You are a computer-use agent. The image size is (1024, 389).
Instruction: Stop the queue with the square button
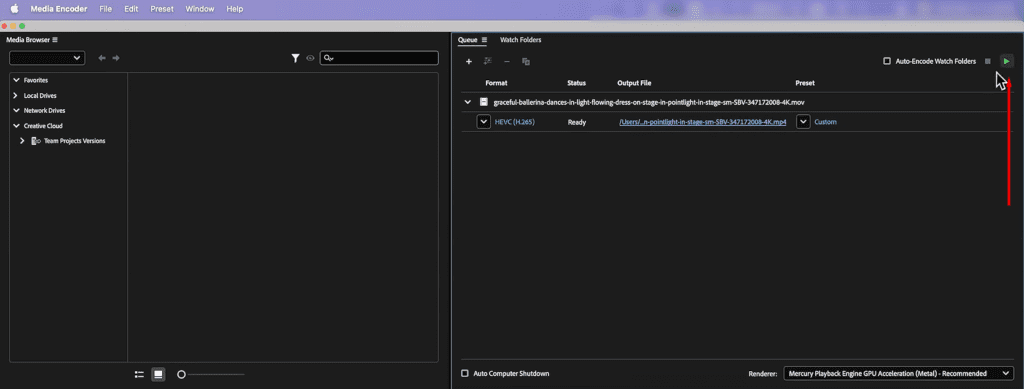click(x=987, y=61)
